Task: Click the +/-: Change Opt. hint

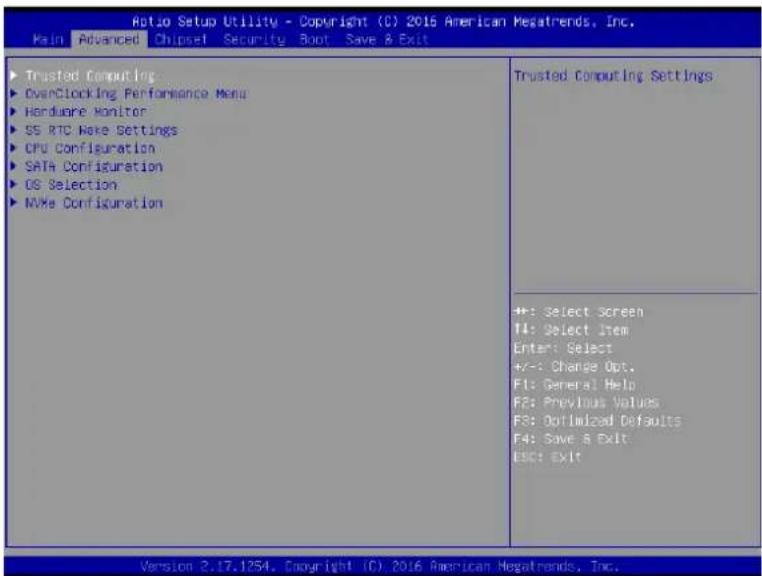Action: pyautogui.click(x=574, y=367)
